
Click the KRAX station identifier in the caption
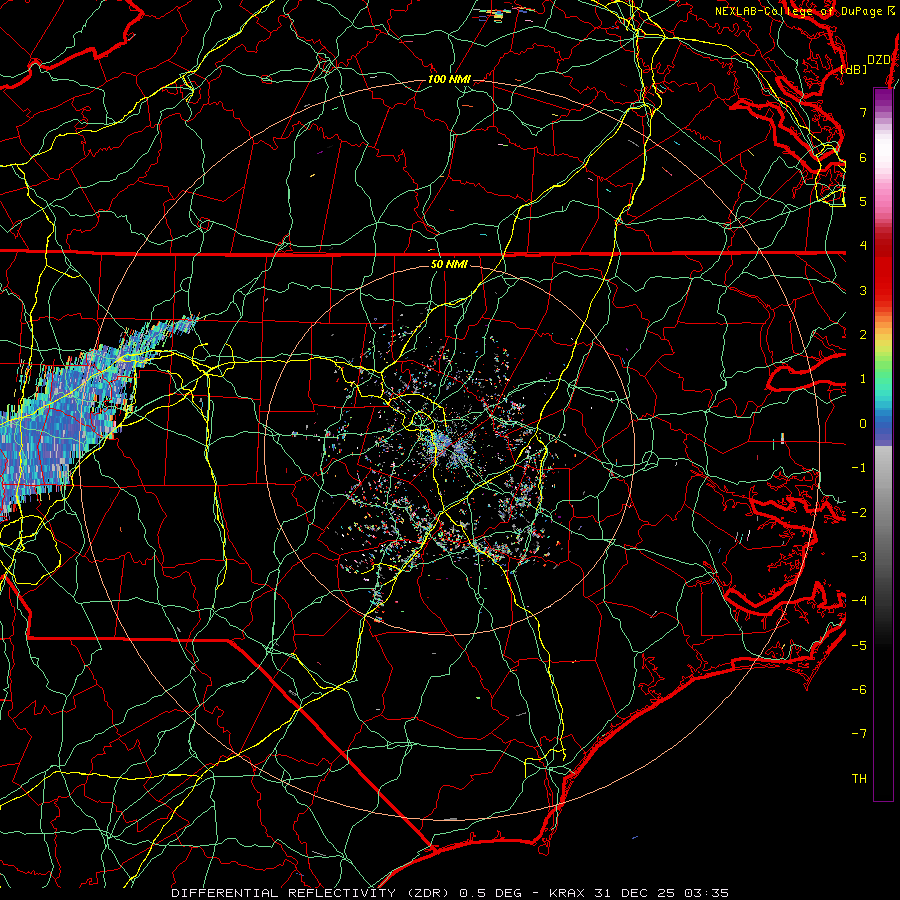[568, 893]
